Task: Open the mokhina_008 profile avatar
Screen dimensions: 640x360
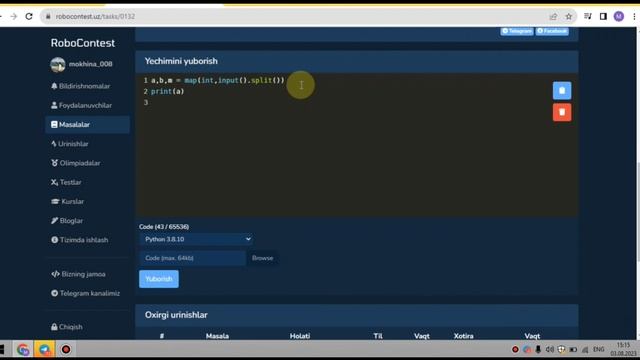Action: click(58, 64)
